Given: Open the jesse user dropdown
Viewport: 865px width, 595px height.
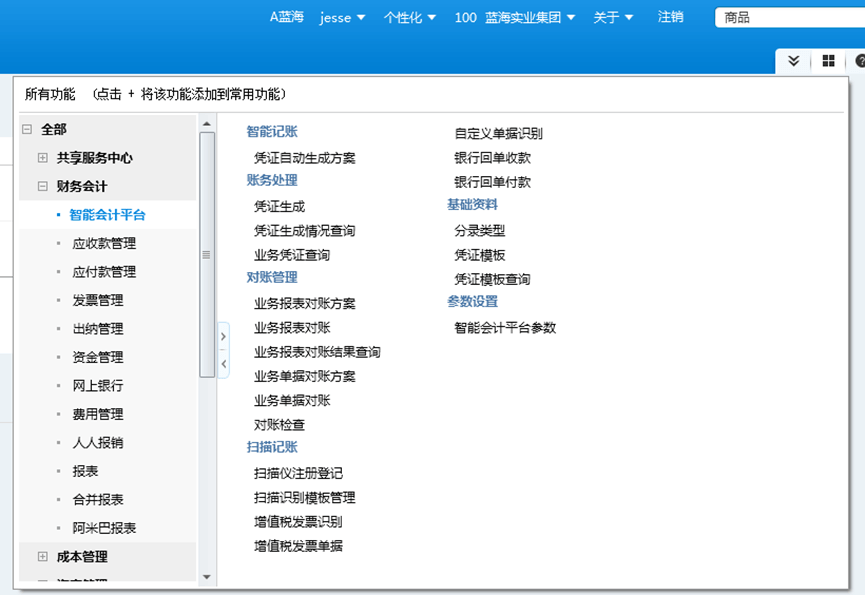Looking at the screenshot, I should (342, 18).
